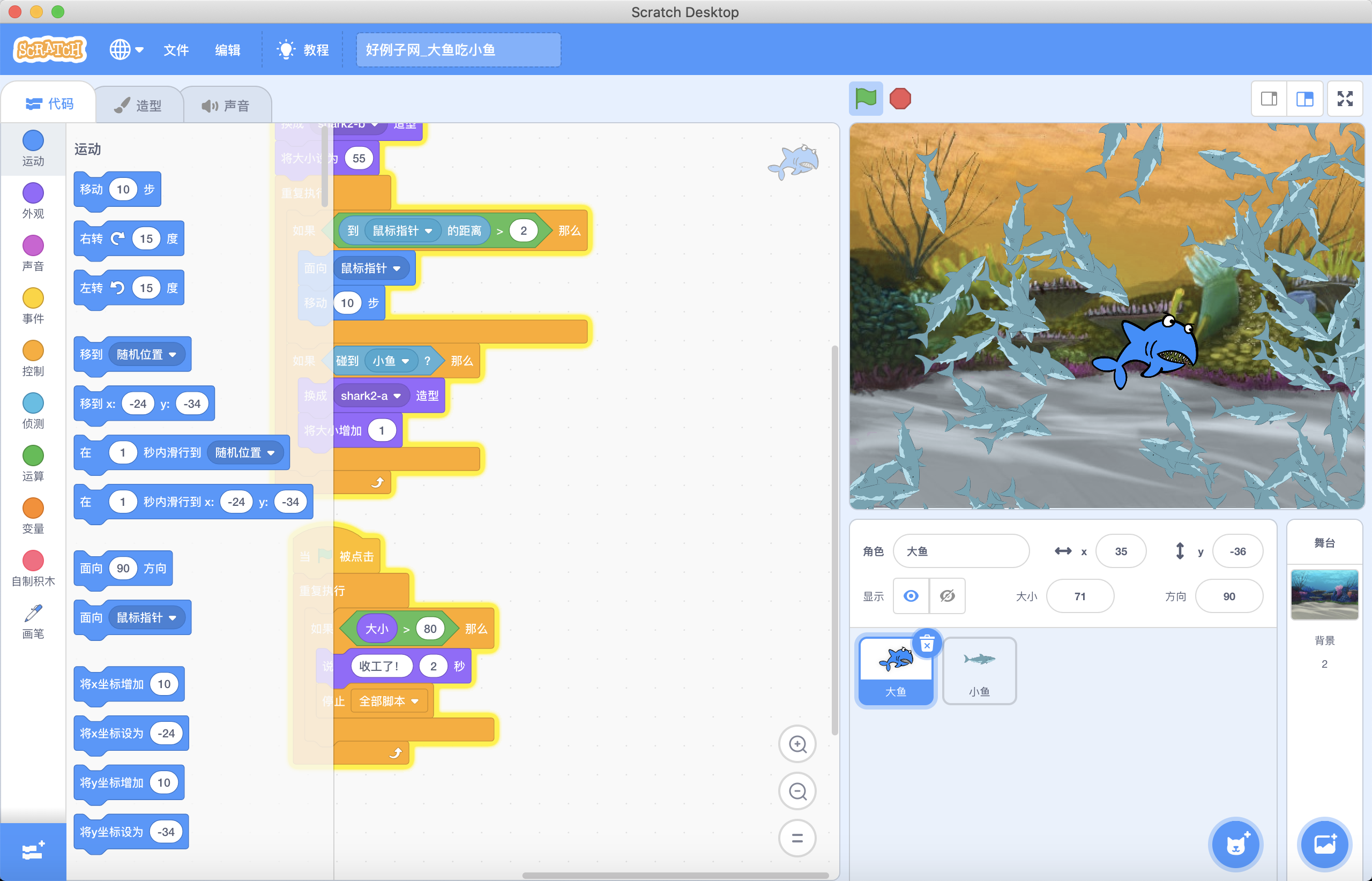Zoom out the code workspace
The image size is (1372, 881).
click(x=797, y=791)
